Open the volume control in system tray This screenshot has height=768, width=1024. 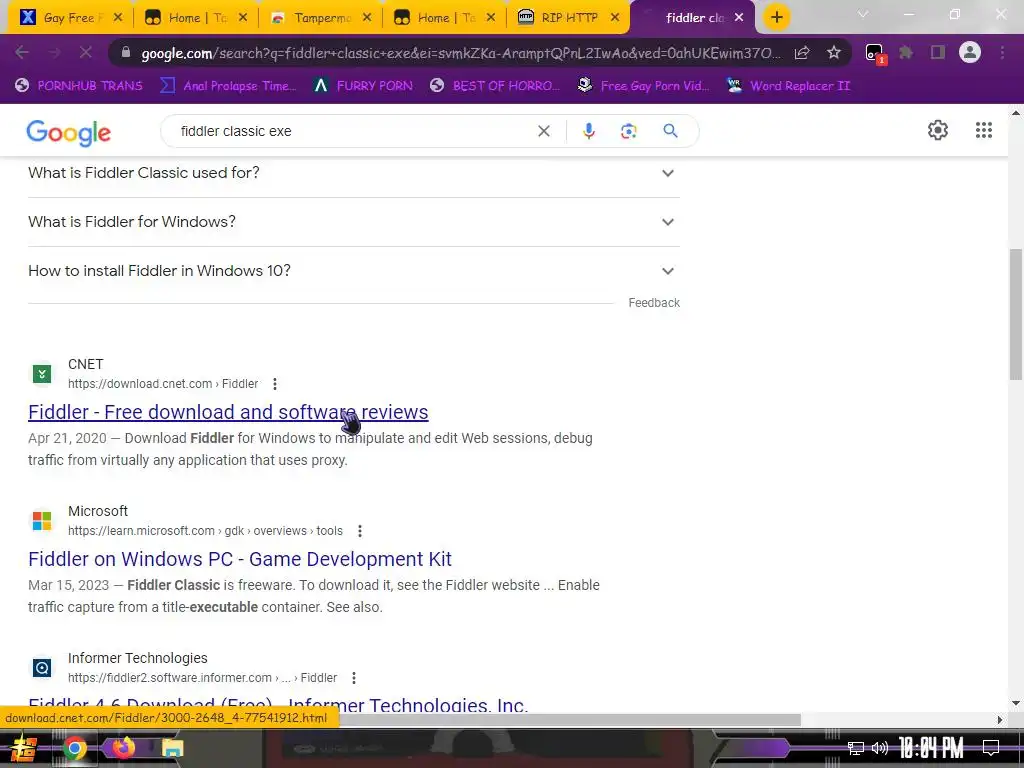[x=880, y=748]
